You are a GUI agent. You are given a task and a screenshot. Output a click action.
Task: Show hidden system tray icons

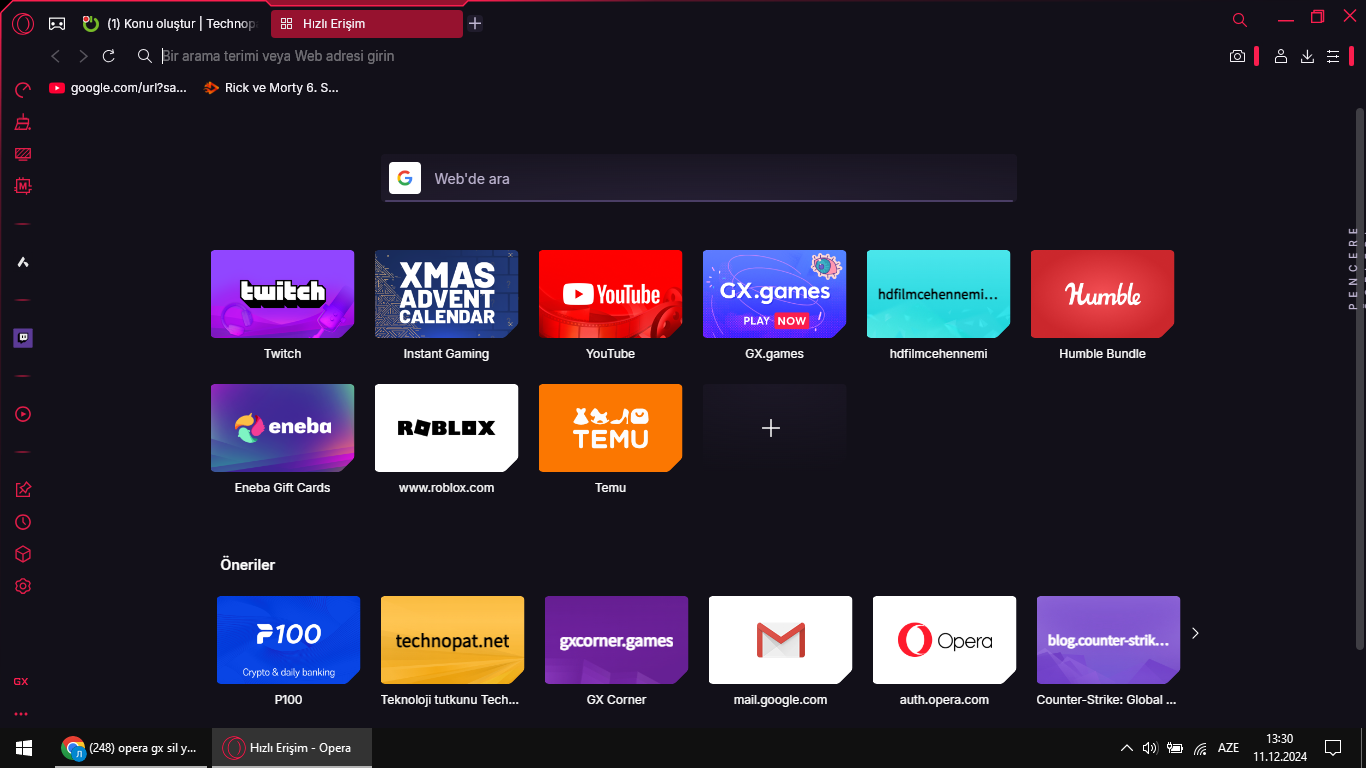pyautogui.click(x=1127, y=747)
